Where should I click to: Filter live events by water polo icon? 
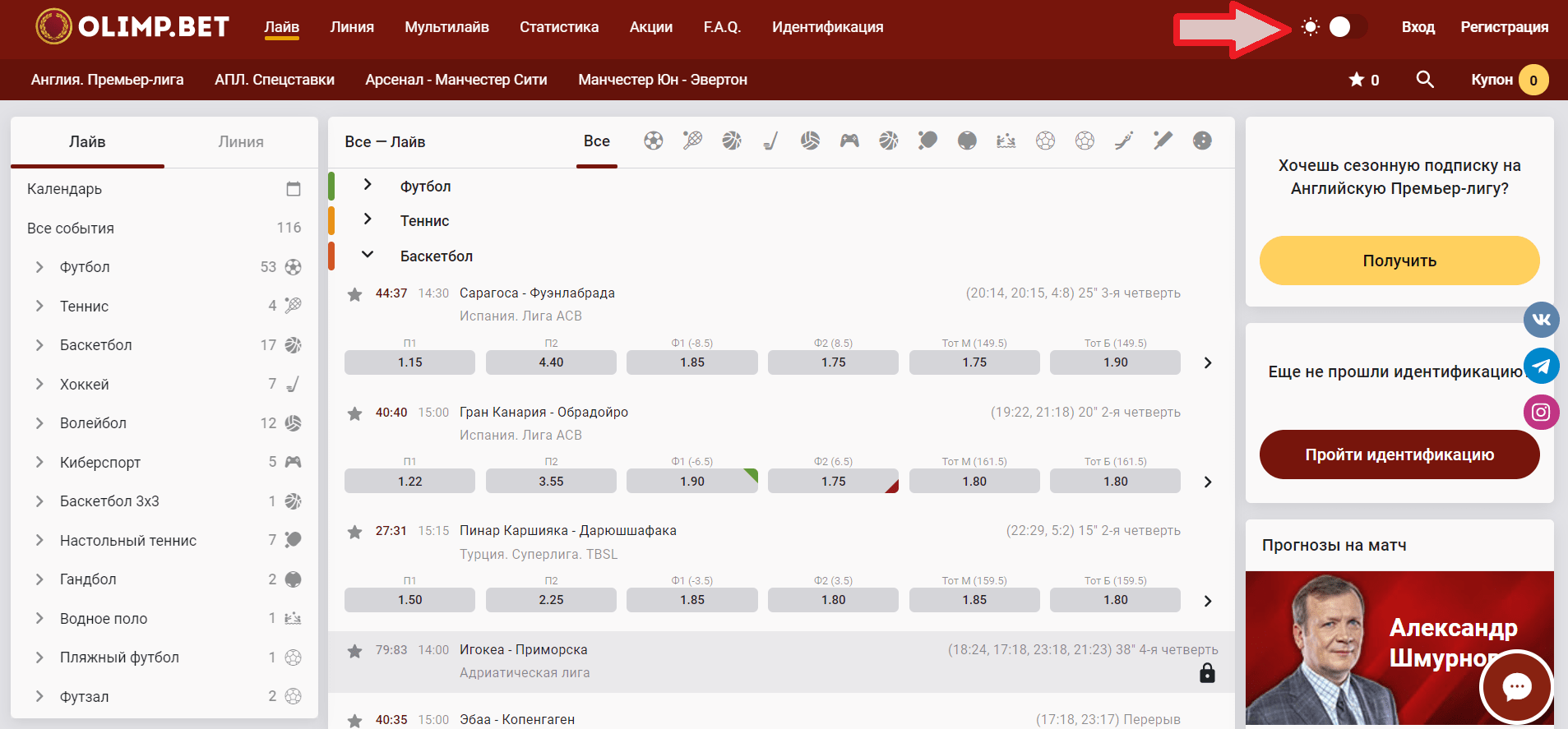(x=1006, y=141)
